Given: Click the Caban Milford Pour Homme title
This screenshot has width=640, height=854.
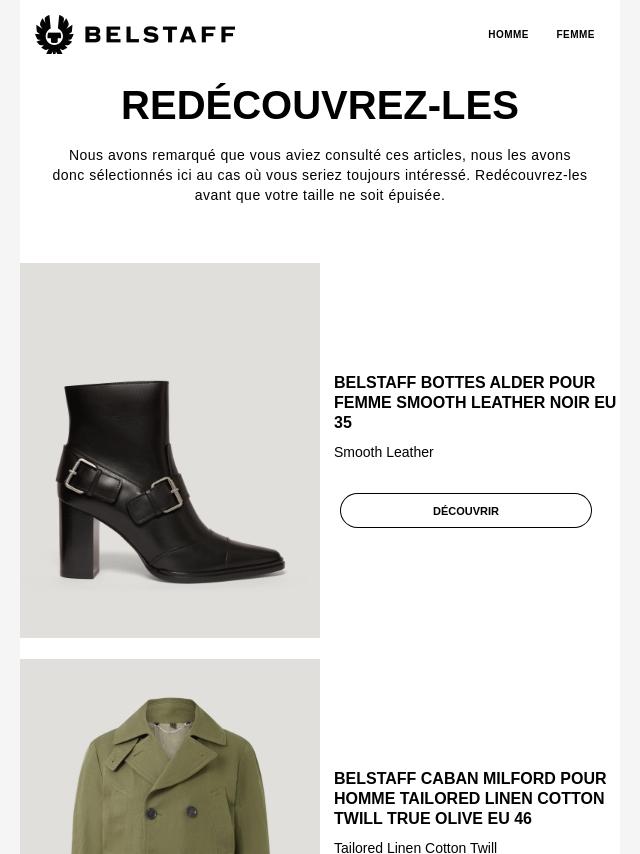Looking at the screenshot, I should pos(470,798).
